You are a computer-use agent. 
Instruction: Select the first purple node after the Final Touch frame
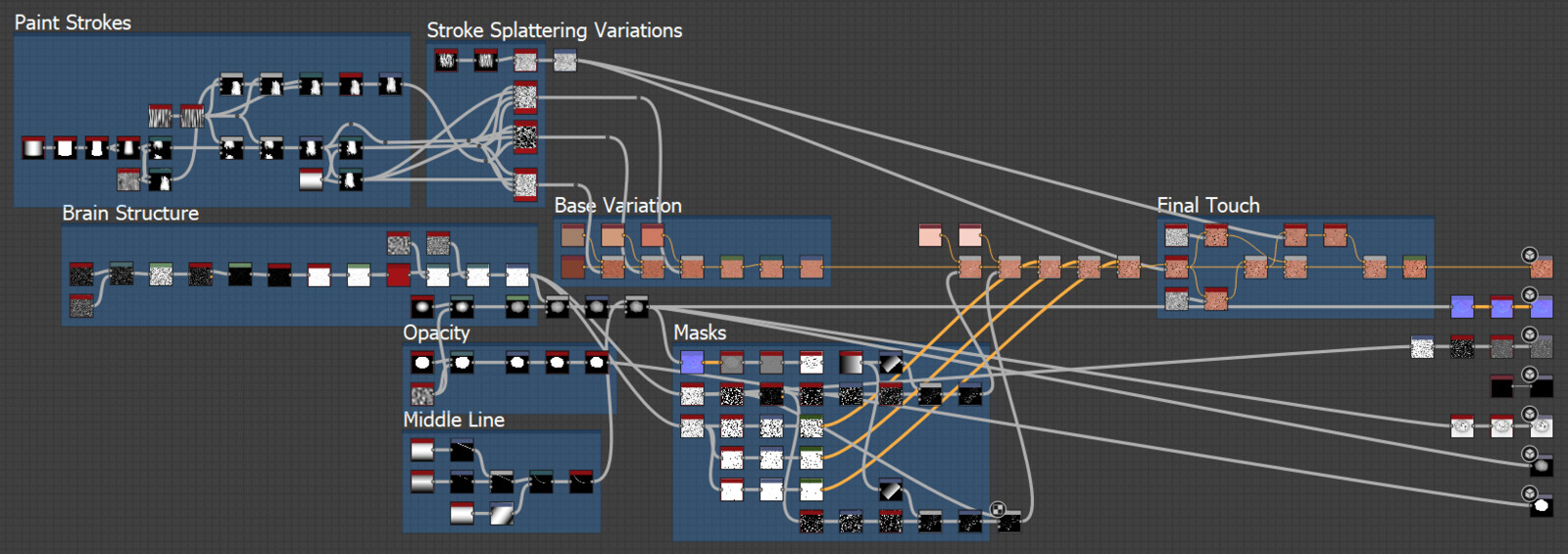pos(1462,306)
